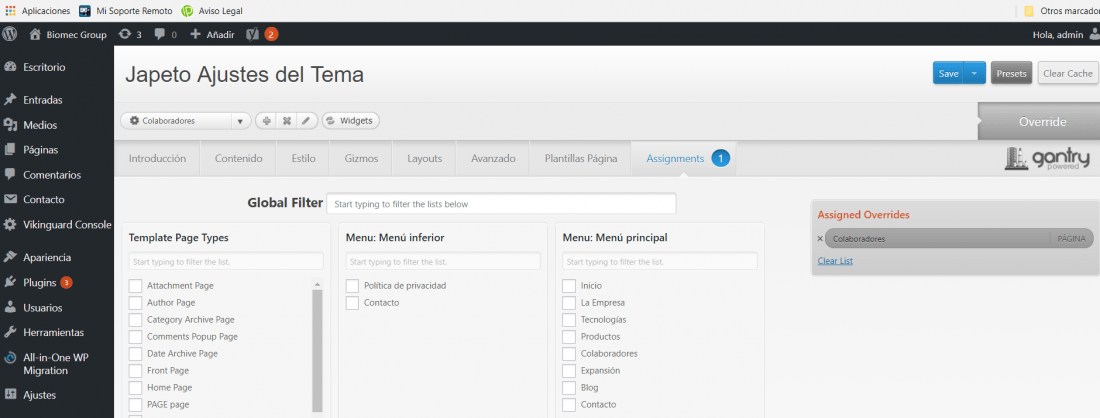Open the Colaboradores override dropdown

(x=186, y=121)
